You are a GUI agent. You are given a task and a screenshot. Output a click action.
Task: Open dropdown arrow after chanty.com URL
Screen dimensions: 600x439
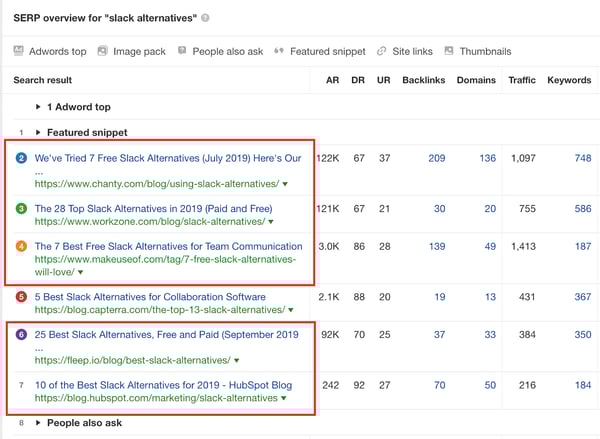tap(285, 184)
